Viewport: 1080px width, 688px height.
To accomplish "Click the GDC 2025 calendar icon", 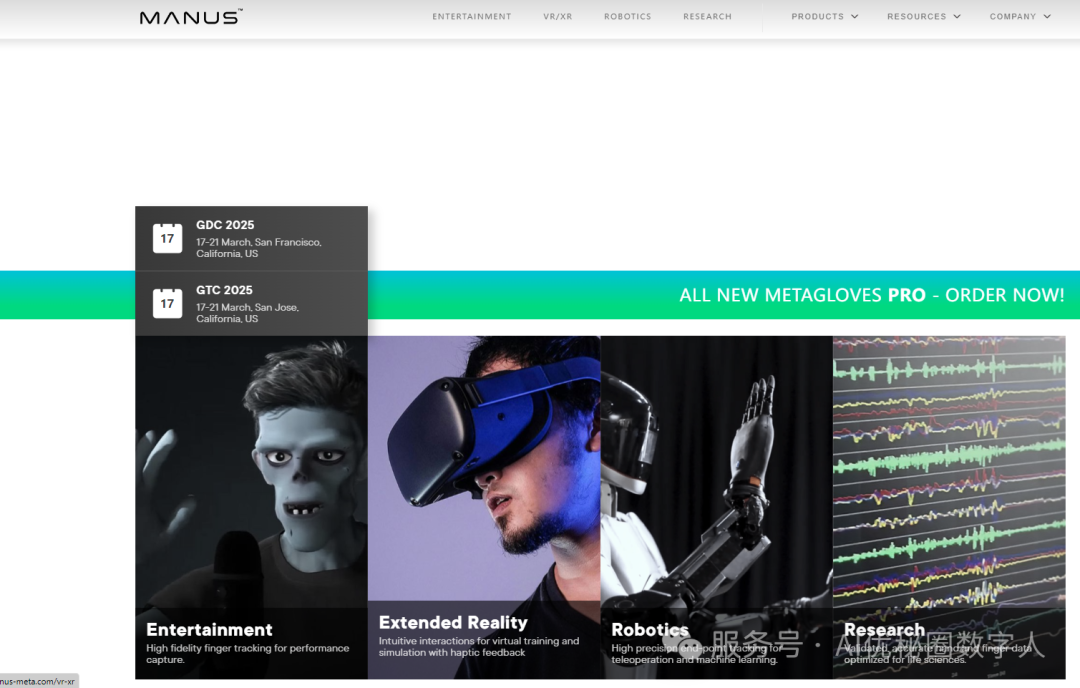I will [167, 238].
